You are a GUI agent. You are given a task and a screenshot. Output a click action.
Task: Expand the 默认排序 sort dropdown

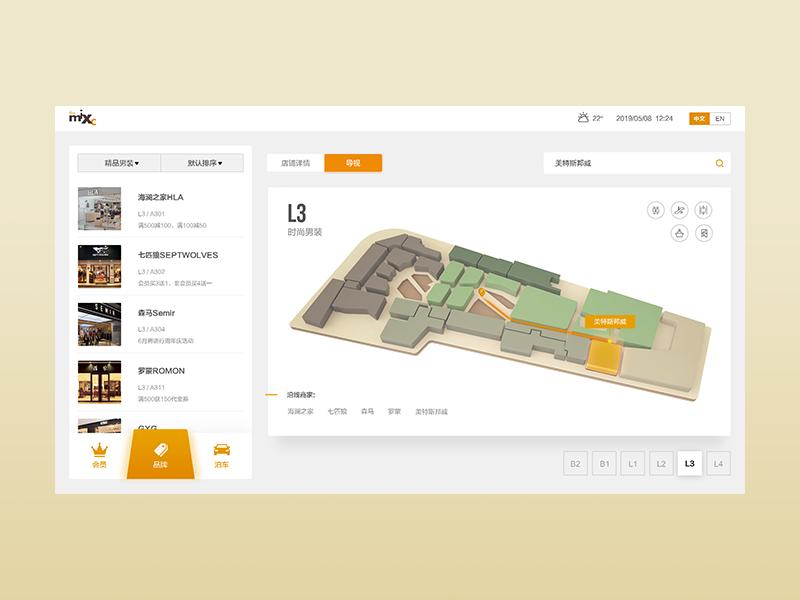coord(206,162)
